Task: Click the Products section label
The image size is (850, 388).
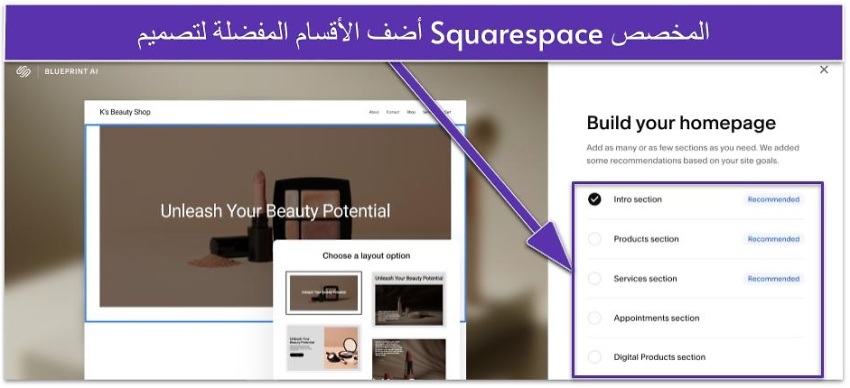Action: point(646,239)
